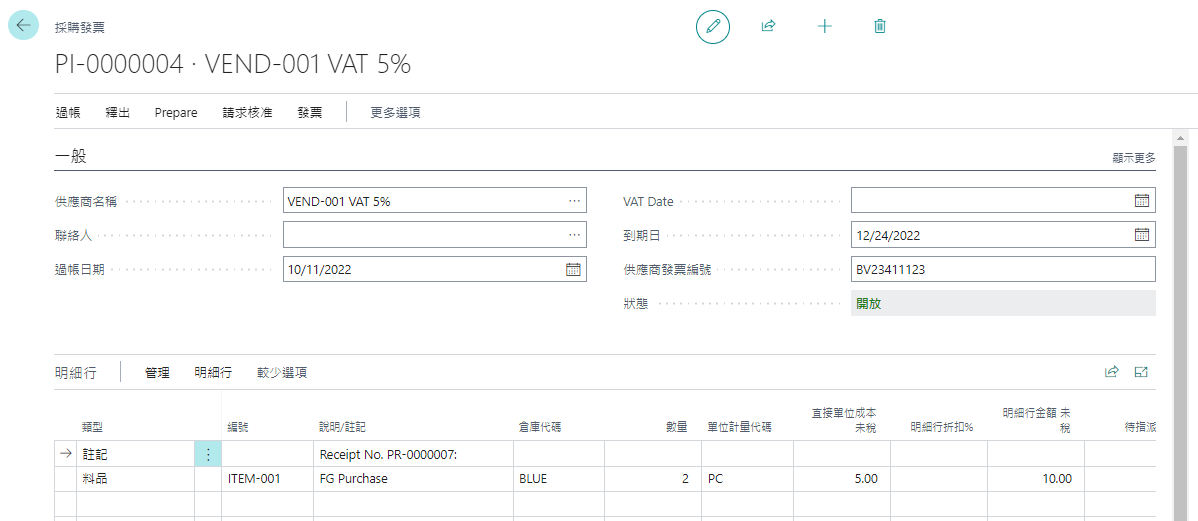This screenshot has width=1198, height=521.
Task: Open the 釋出 menu
Action: pyautogui.click(x=118, y=112)
